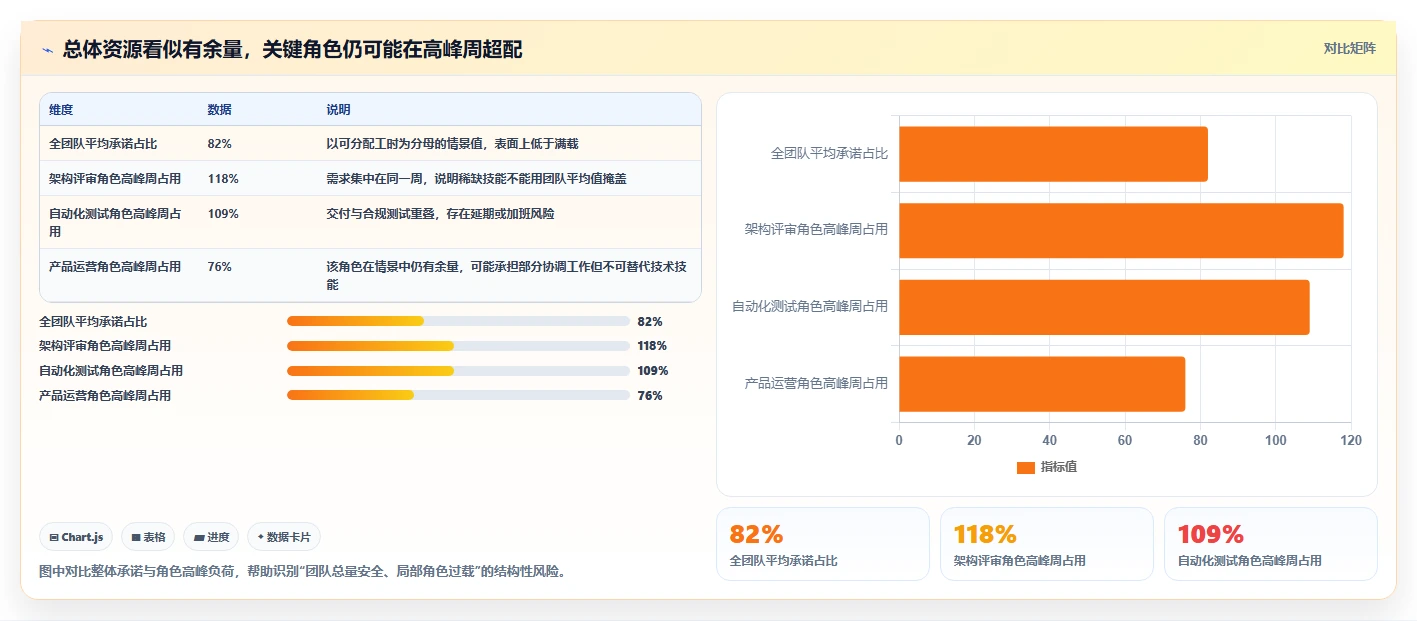Click the description starting 该角色在情景中仍有余量

click(x=507, y=276)
